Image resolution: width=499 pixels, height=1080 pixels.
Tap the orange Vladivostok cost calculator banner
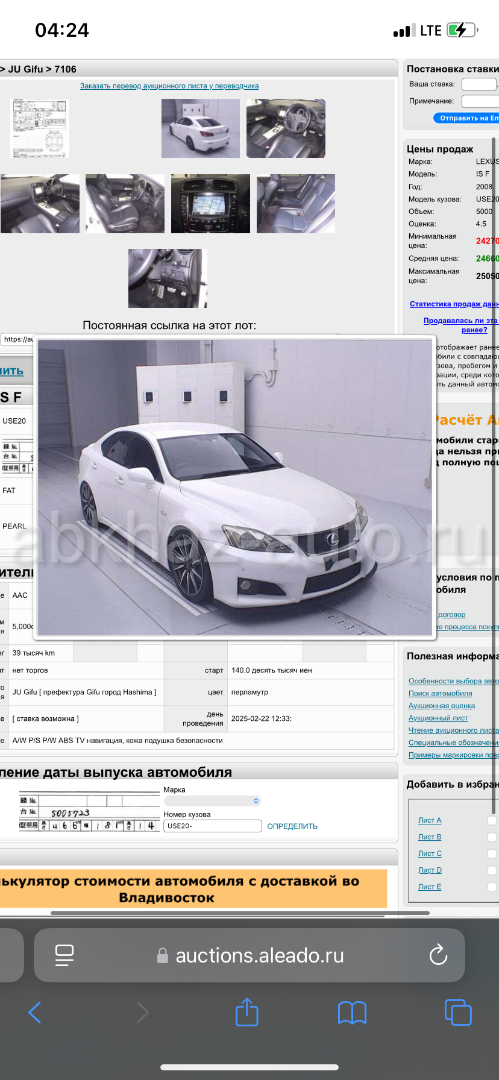(194, 889)
